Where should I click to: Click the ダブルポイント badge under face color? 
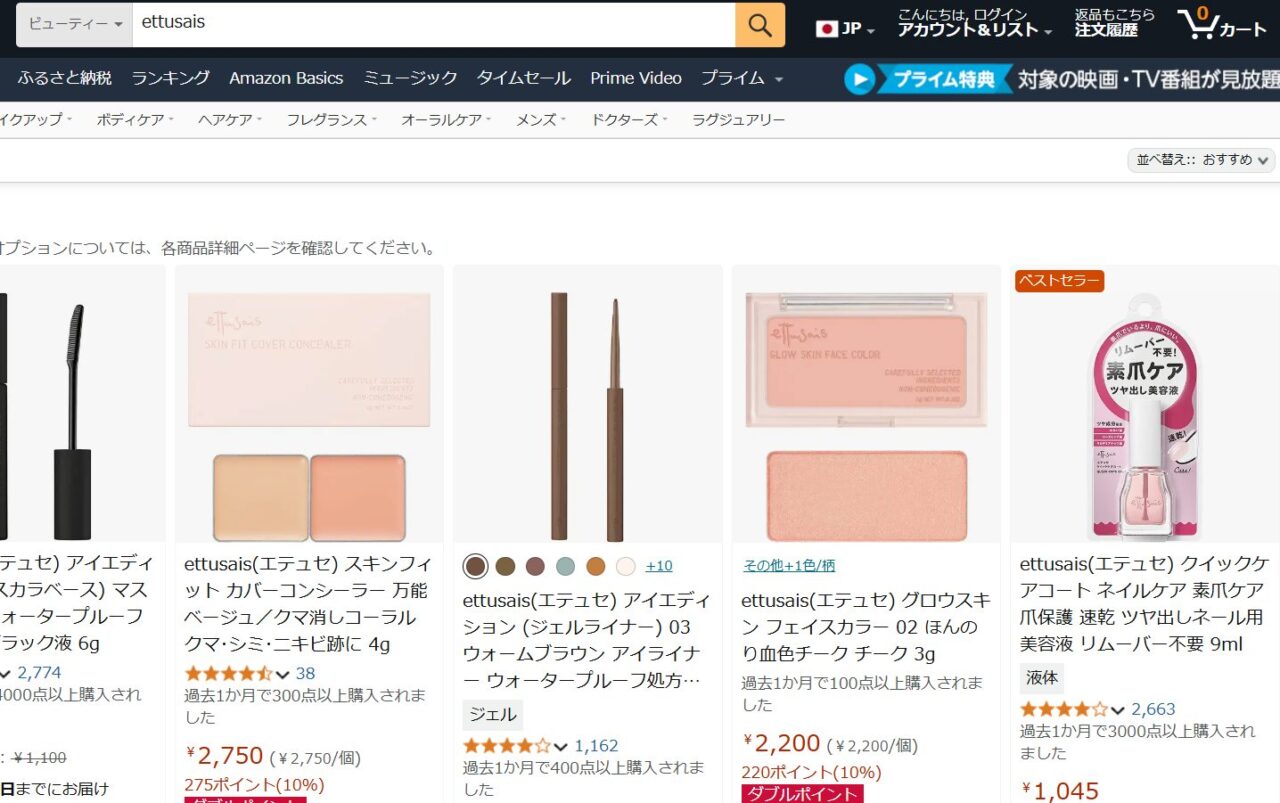(x=802, y=794)
